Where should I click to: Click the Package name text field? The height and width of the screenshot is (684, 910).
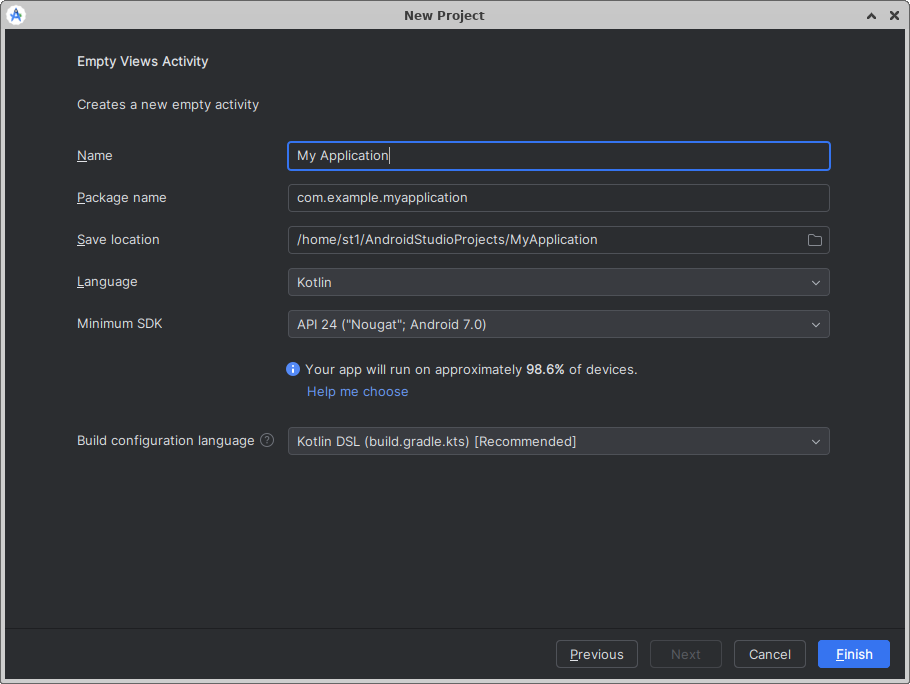click(558, 198)
